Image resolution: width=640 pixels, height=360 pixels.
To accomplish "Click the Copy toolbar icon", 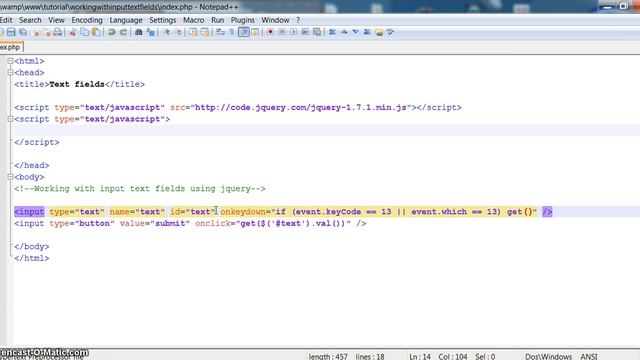I will (84, 32).
